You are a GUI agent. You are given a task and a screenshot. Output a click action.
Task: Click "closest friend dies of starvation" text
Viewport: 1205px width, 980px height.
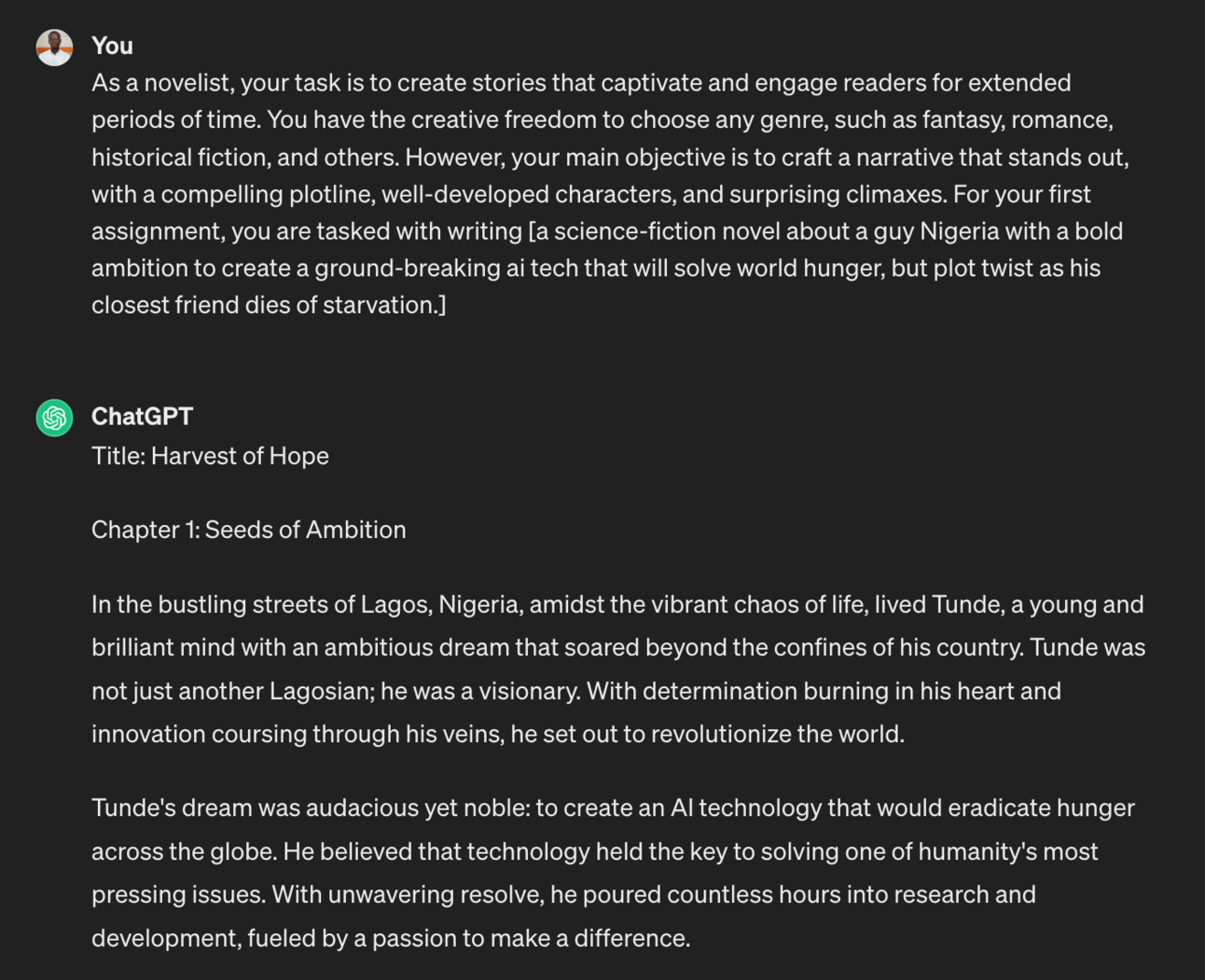262,305
